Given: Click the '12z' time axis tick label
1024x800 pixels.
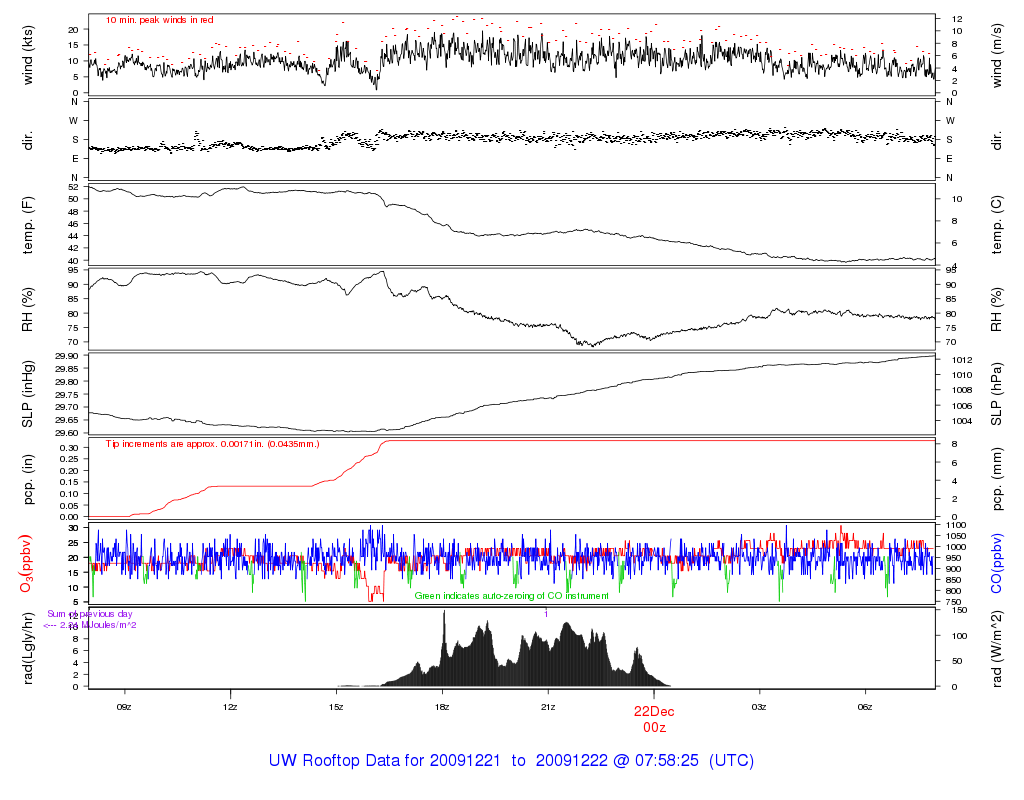Looking at the screenshot, I should pos(230,707).
